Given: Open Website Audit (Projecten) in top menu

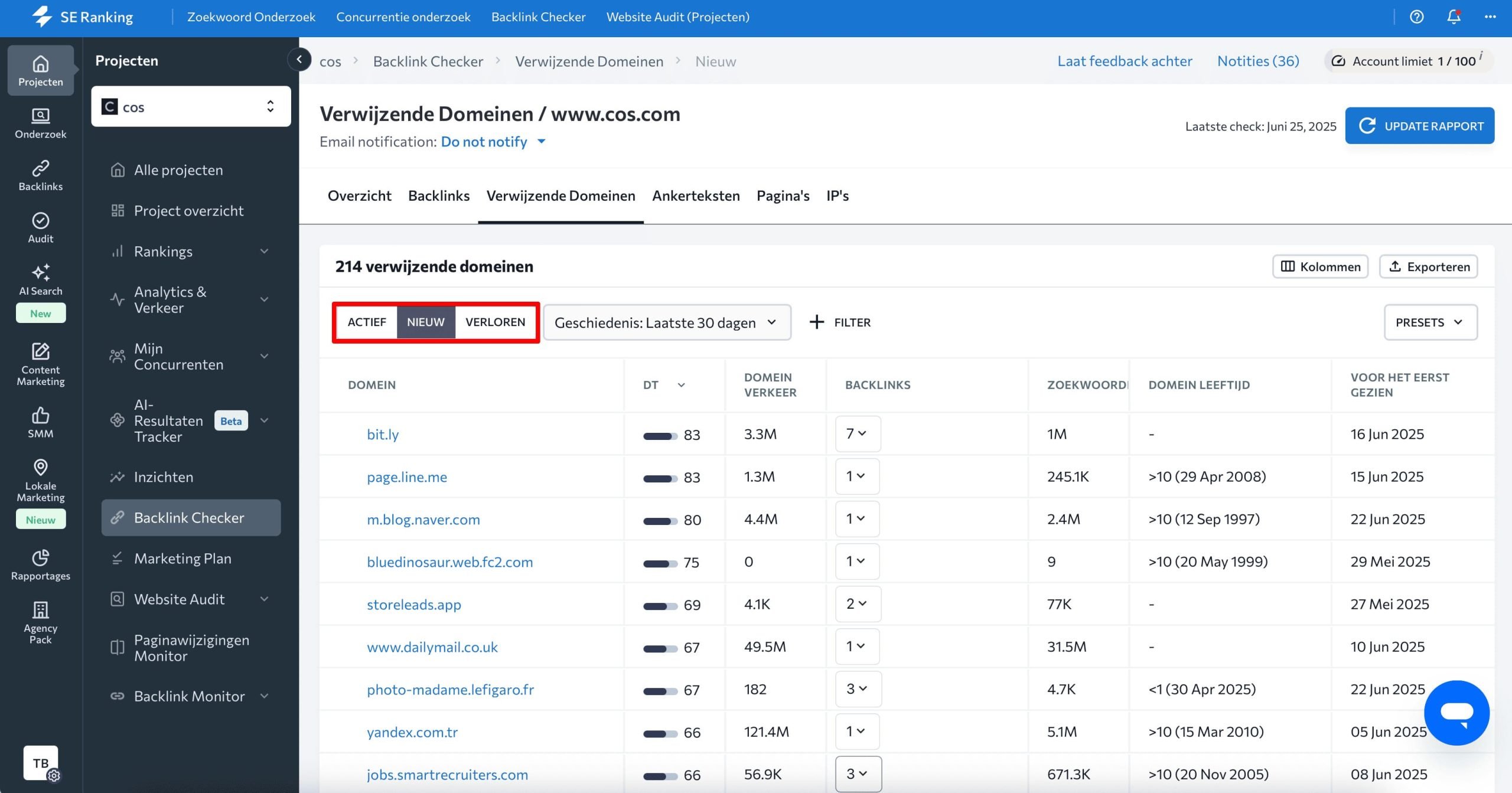Looking at the screenshot, I should (677, 17).
